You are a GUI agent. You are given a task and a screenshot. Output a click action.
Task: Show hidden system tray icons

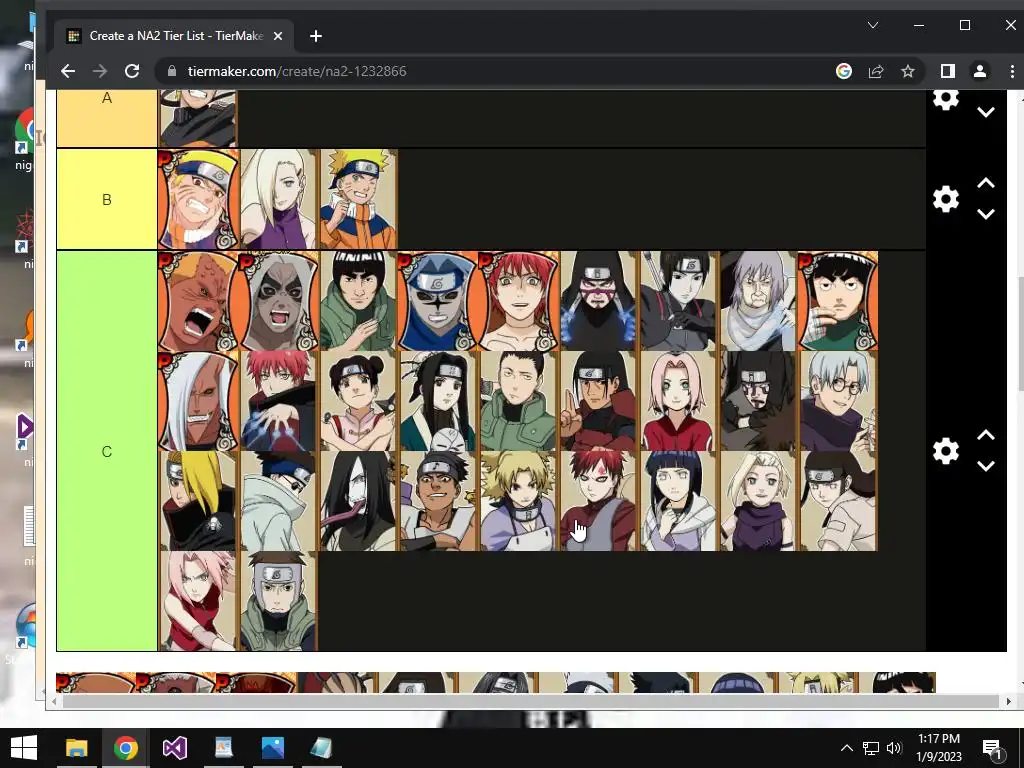(x=846, y=748)
